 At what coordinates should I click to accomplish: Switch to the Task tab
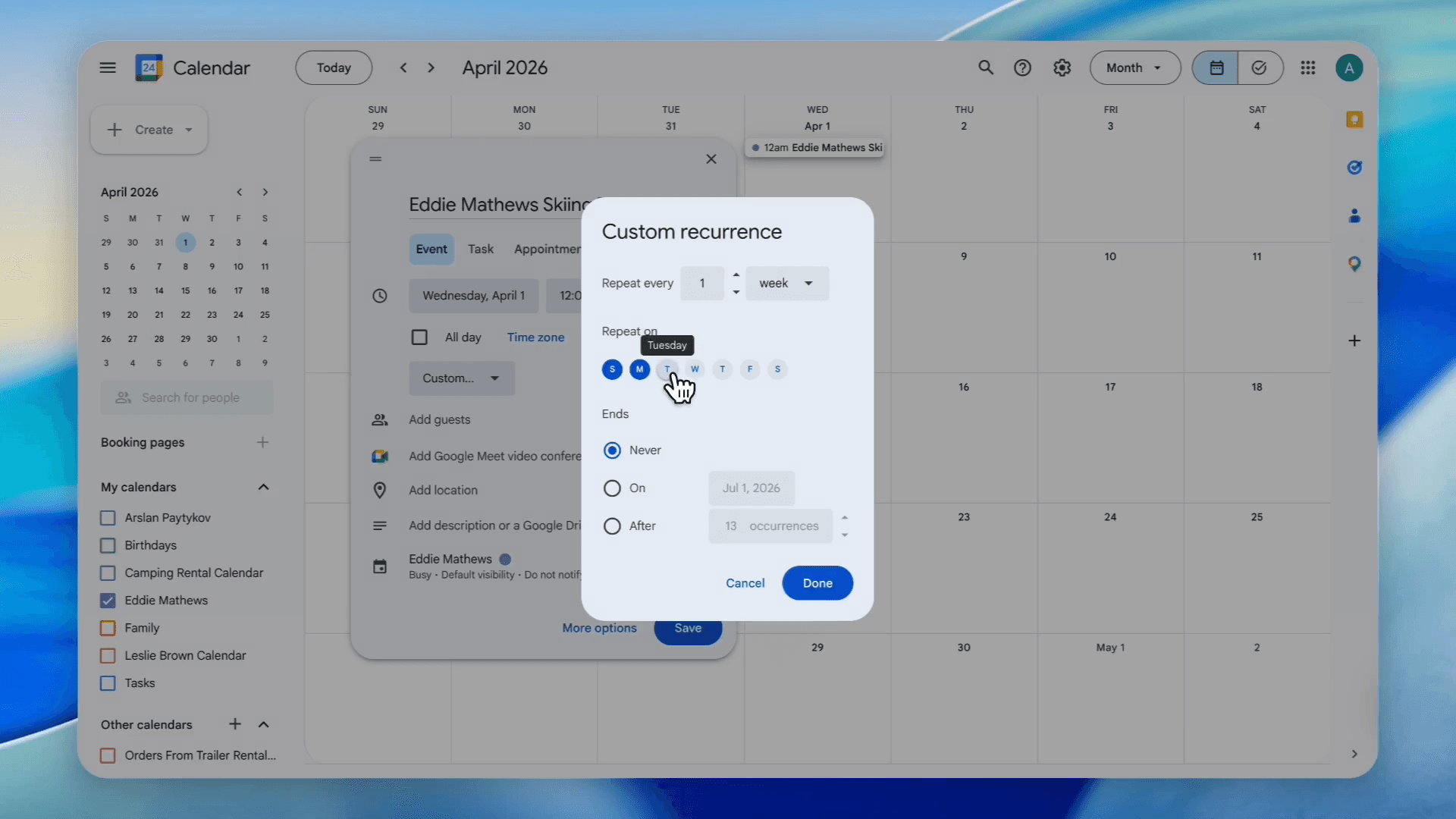pyautogui.click(x=481, y=249)
